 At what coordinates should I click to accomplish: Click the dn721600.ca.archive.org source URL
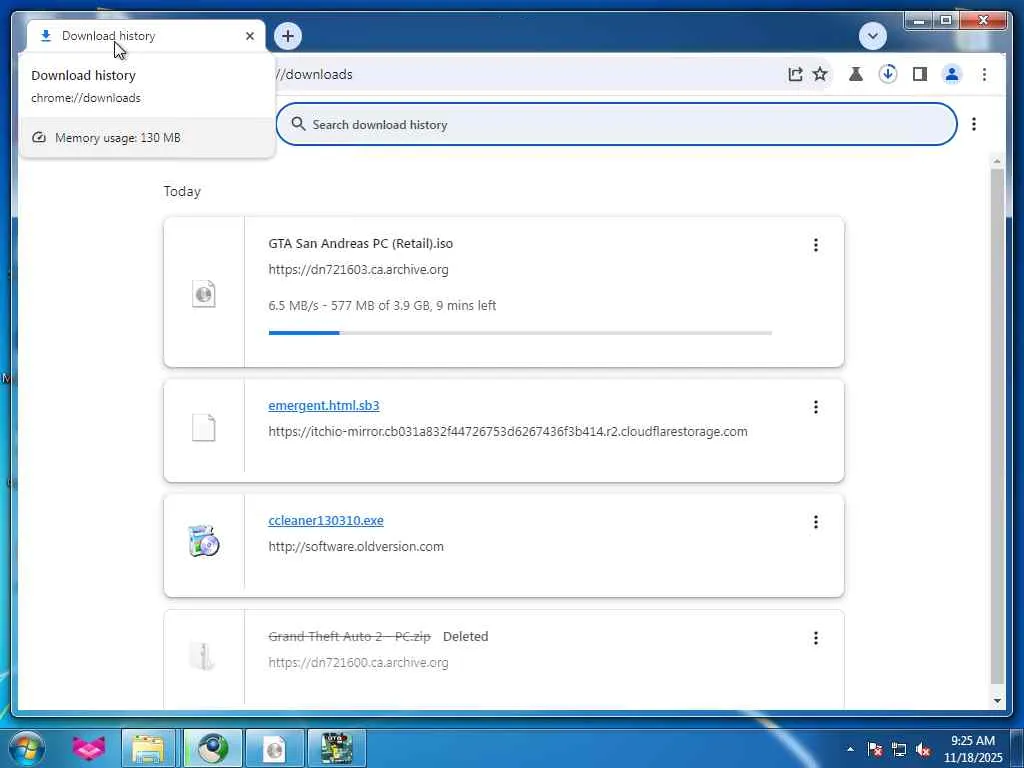359,663
